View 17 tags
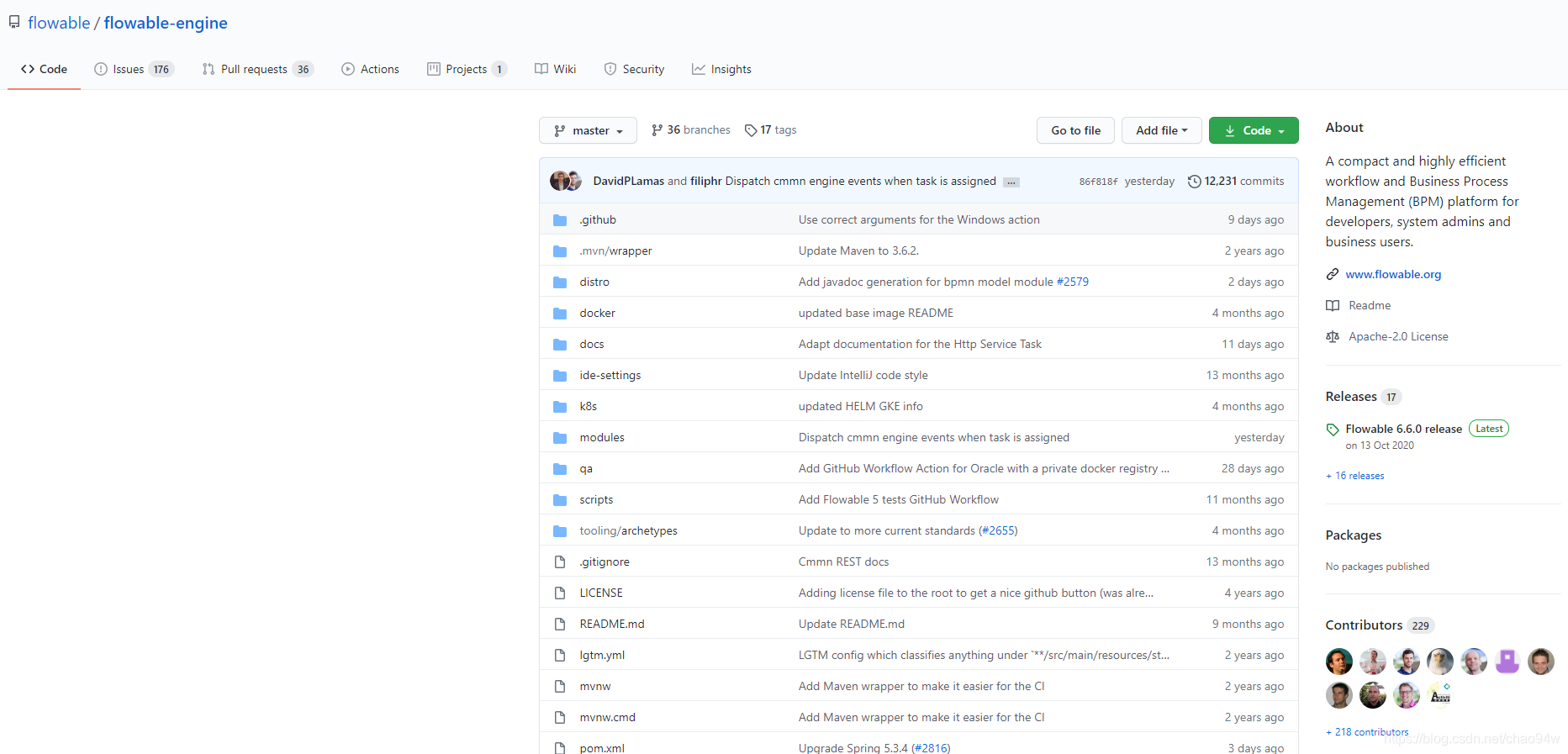Image resolution: width=1568 pixels, height=754 pixels. pyautogui.click(x=771, y=130)
